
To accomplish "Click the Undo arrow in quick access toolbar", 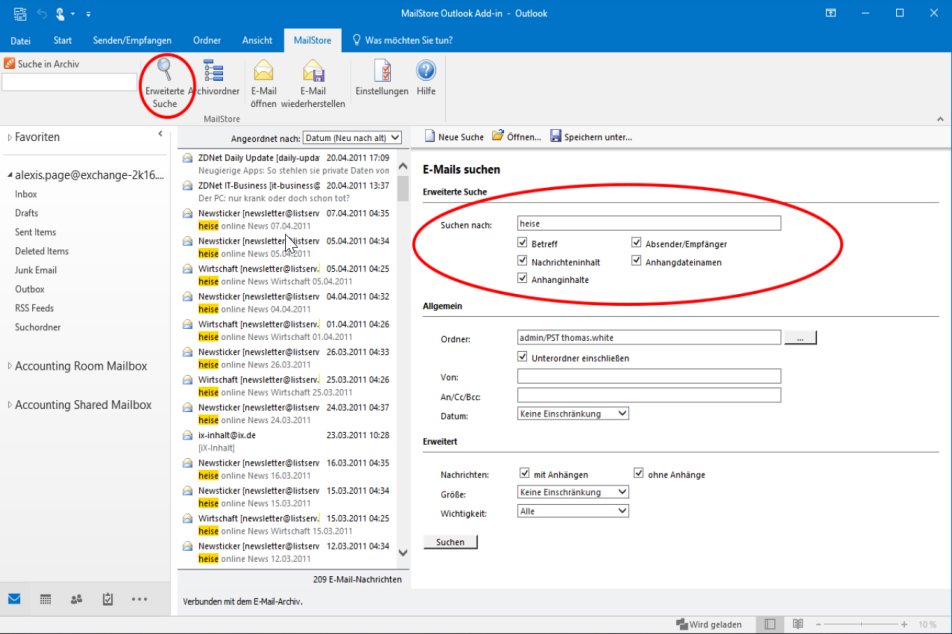I will click(42, 13).
